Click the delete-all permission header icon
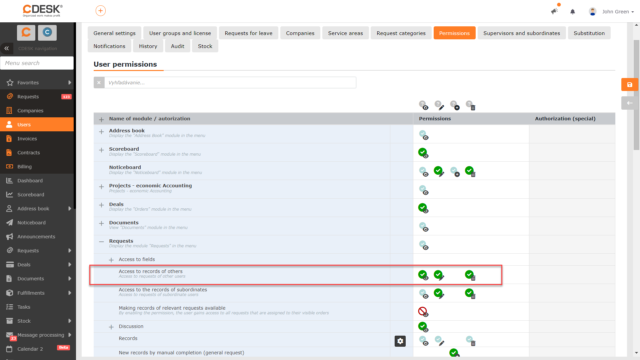The width and height of the screenshot is (640, 360). [470, 105]
